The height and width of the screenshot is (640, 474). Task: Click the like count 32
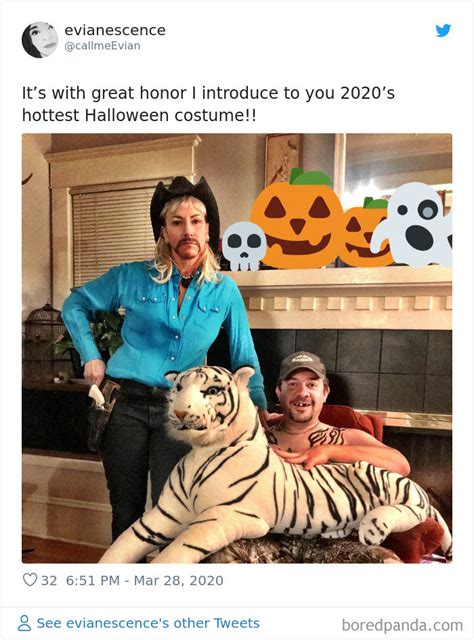tap(49, 580)
